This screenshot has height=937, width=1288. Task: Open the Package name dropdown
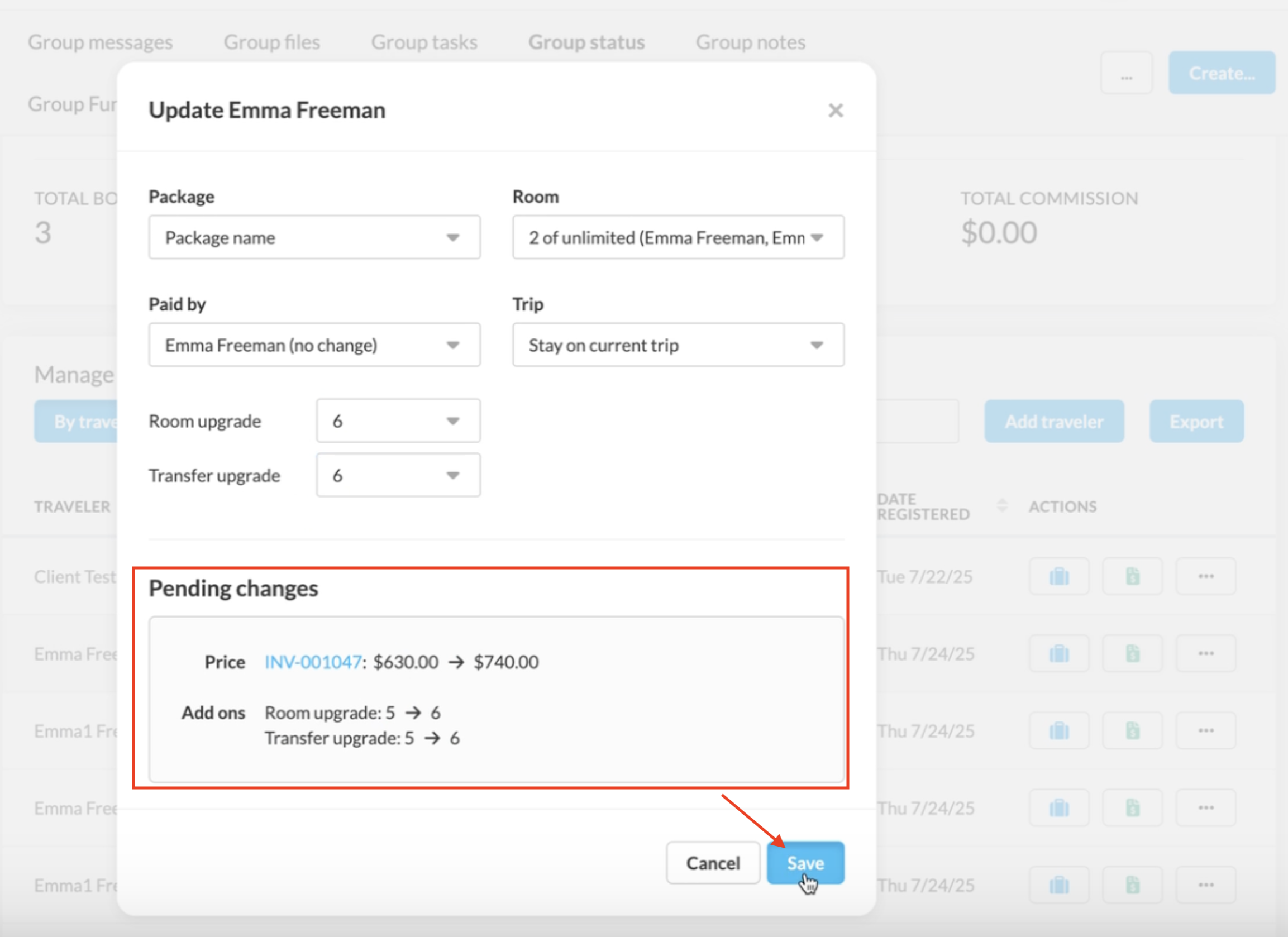pos(314,237)
